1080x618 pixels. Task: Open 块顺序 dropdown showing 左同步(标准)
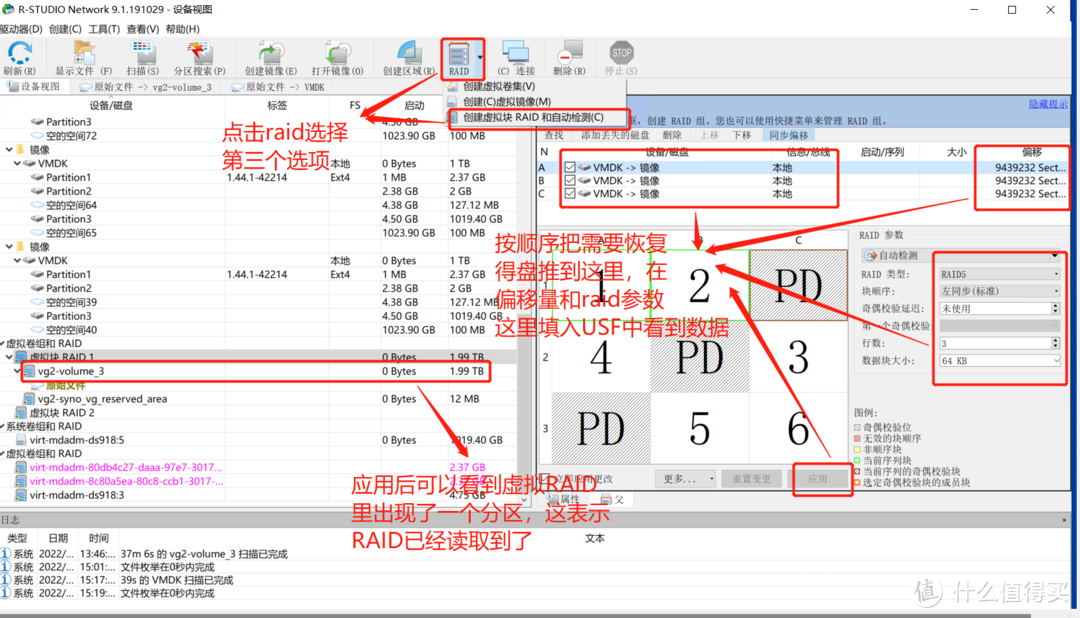point(999,291)
